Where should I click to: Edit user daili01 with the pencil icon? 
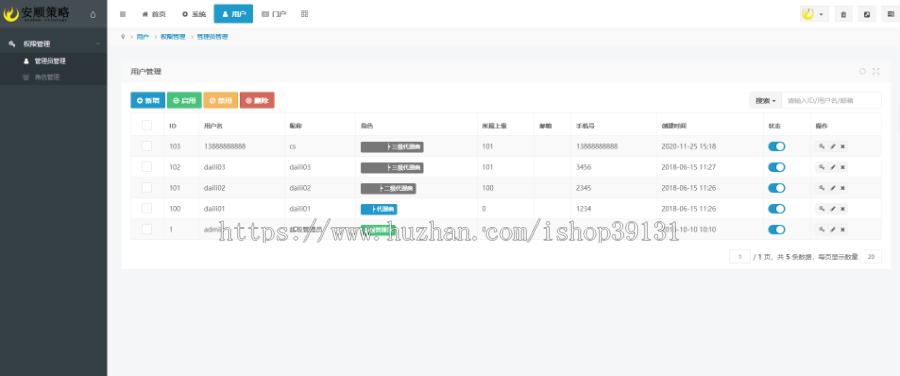tap(832, 208)
